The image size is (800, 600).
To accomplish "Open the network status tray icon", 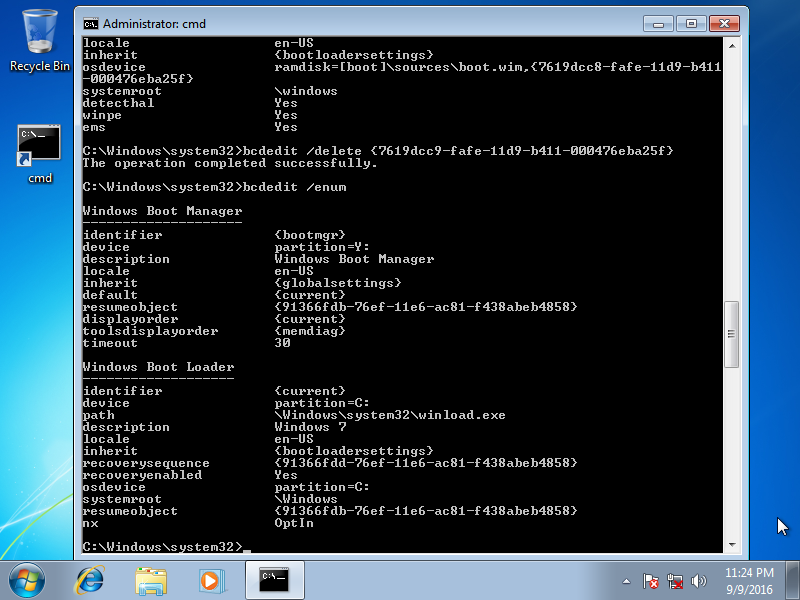I will (675, 581).
